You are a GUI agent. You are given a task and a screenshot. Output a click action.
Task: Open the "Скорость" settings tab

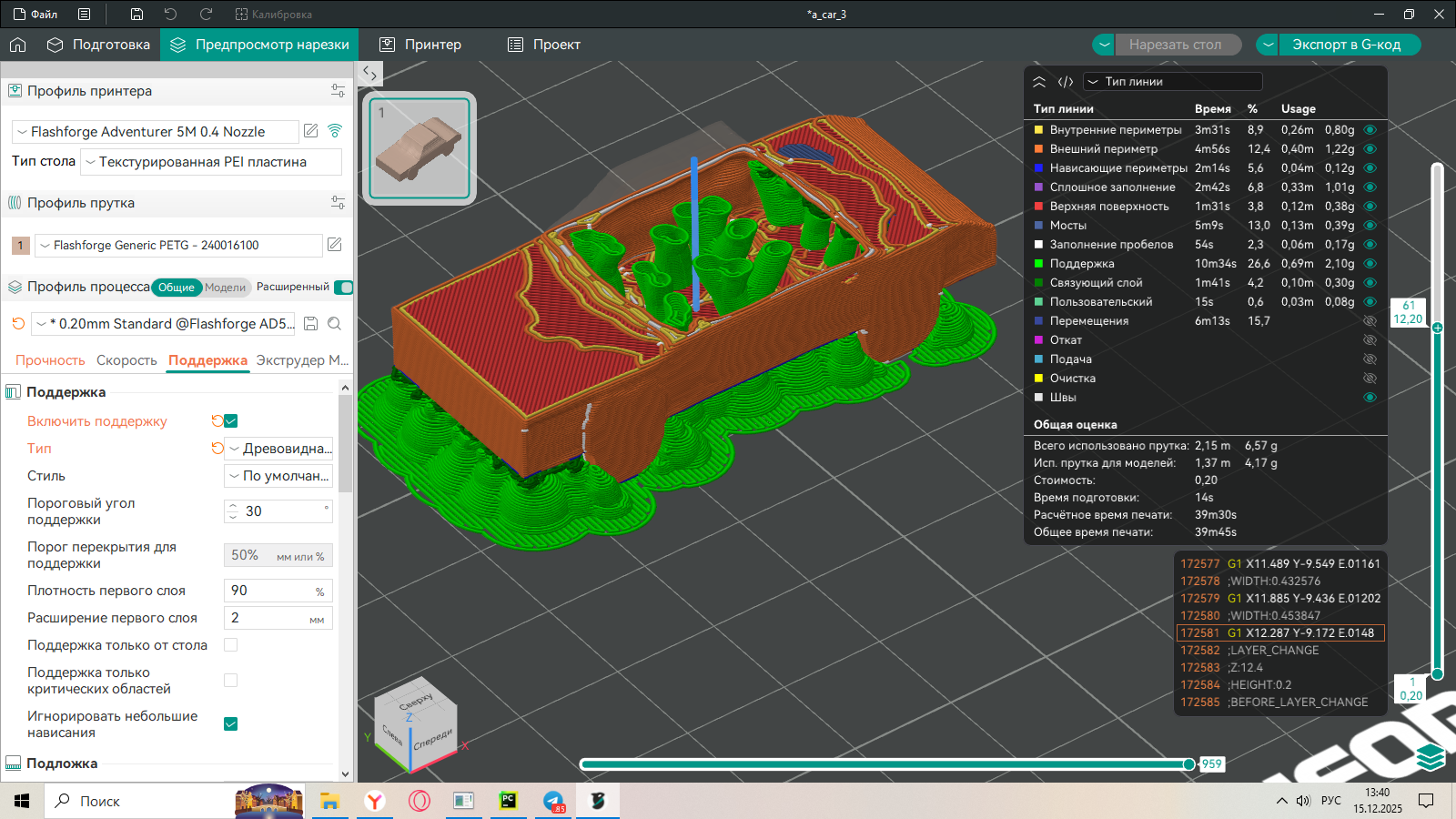point(126,360)
